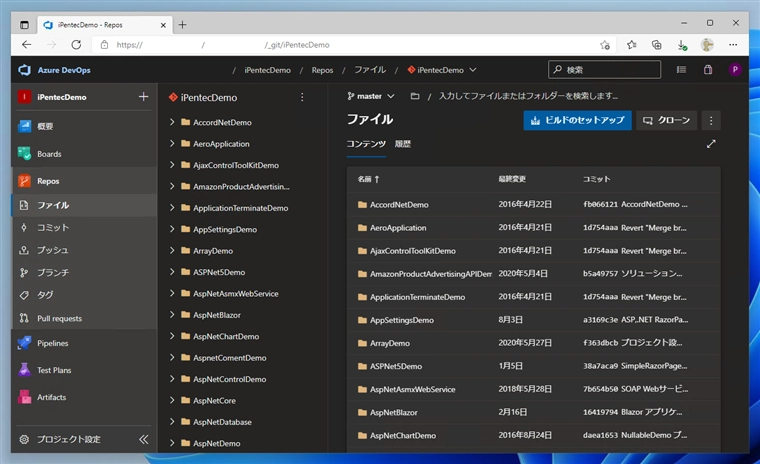
Task: Click the plus icon next to iPentecDemo project
Action: tap(143, 97)
